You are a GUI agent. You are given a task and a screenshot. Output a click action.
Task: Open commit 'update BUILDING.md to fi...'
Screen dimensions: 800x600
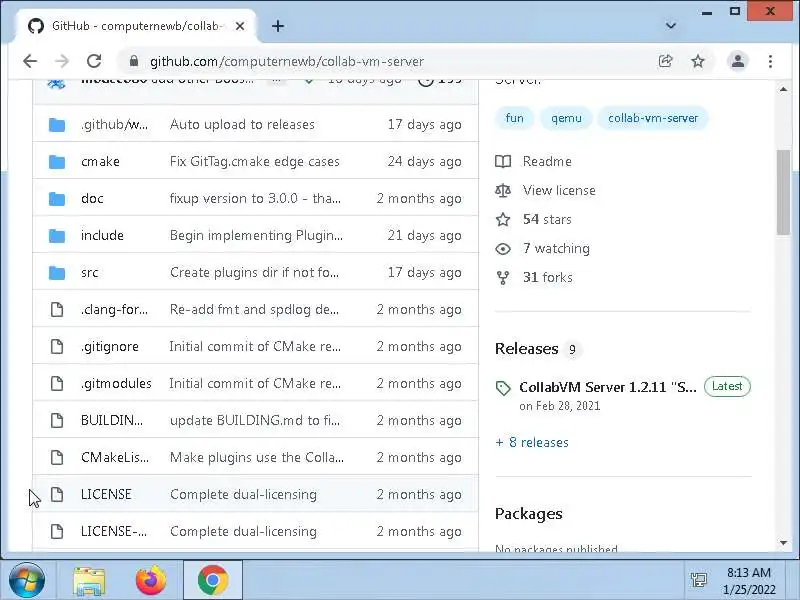[255, 420]
